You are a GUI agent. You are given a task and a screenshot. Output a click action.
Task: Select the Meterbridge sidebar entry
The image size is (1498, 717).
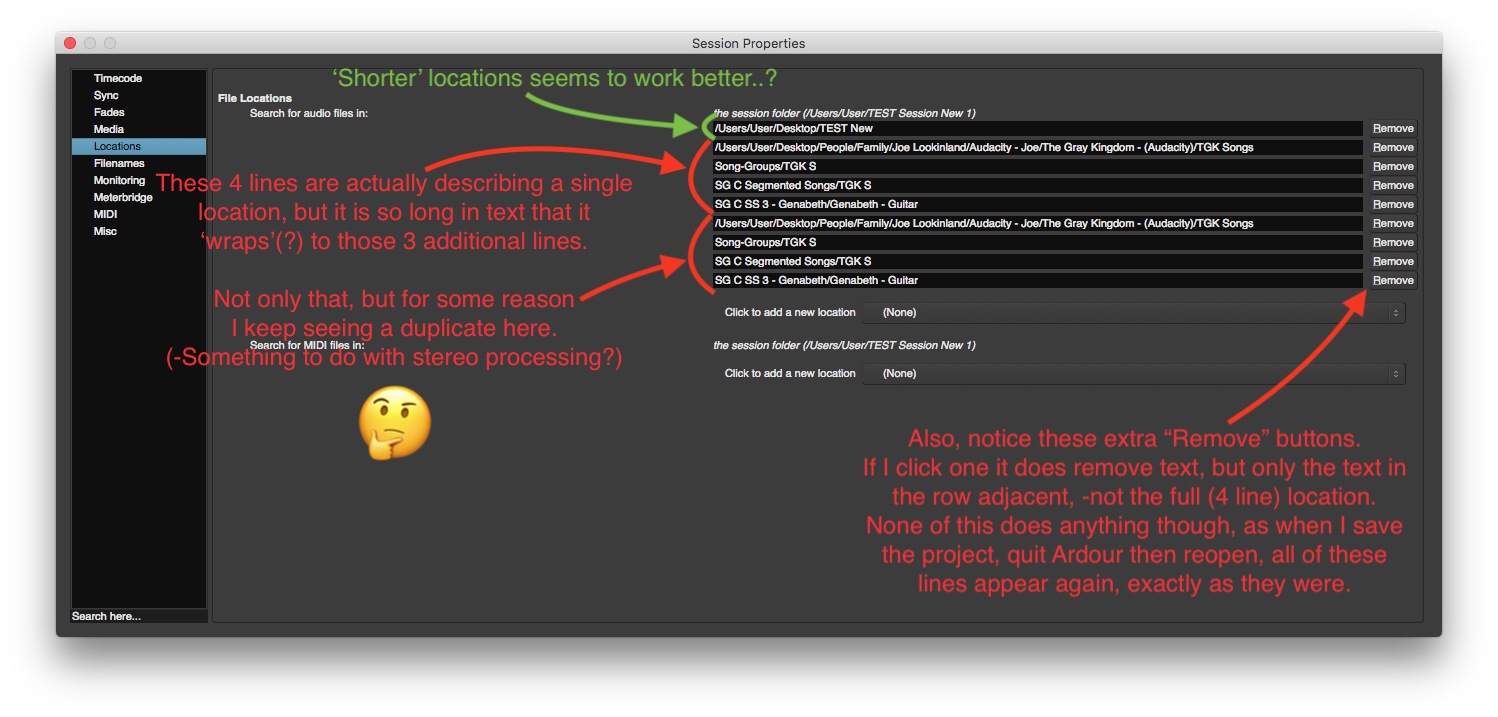tap(123, 197)
